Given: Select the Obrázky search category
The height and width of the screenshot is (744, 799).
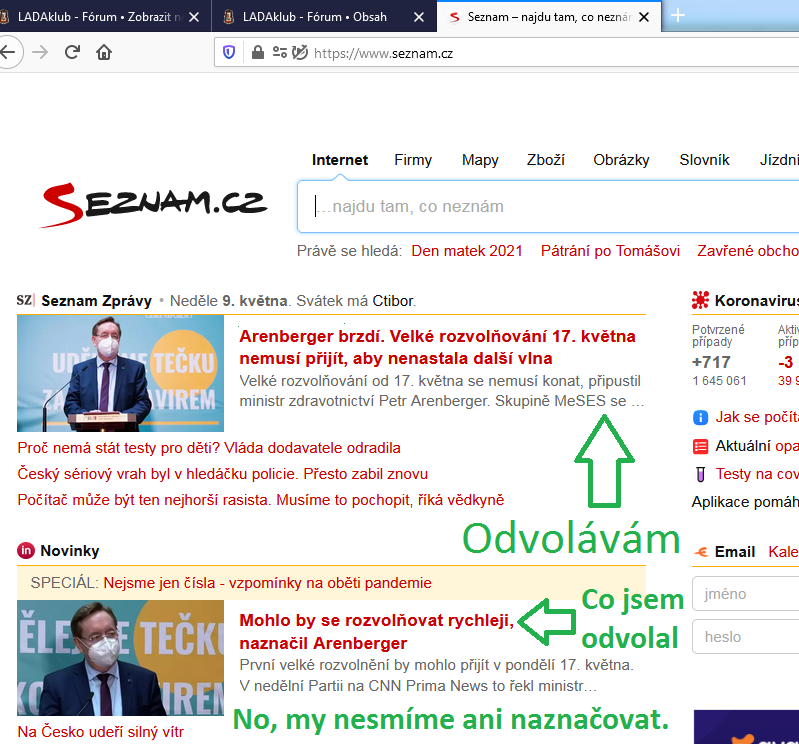Looking at the screenshot, I should tap(621, 160).
